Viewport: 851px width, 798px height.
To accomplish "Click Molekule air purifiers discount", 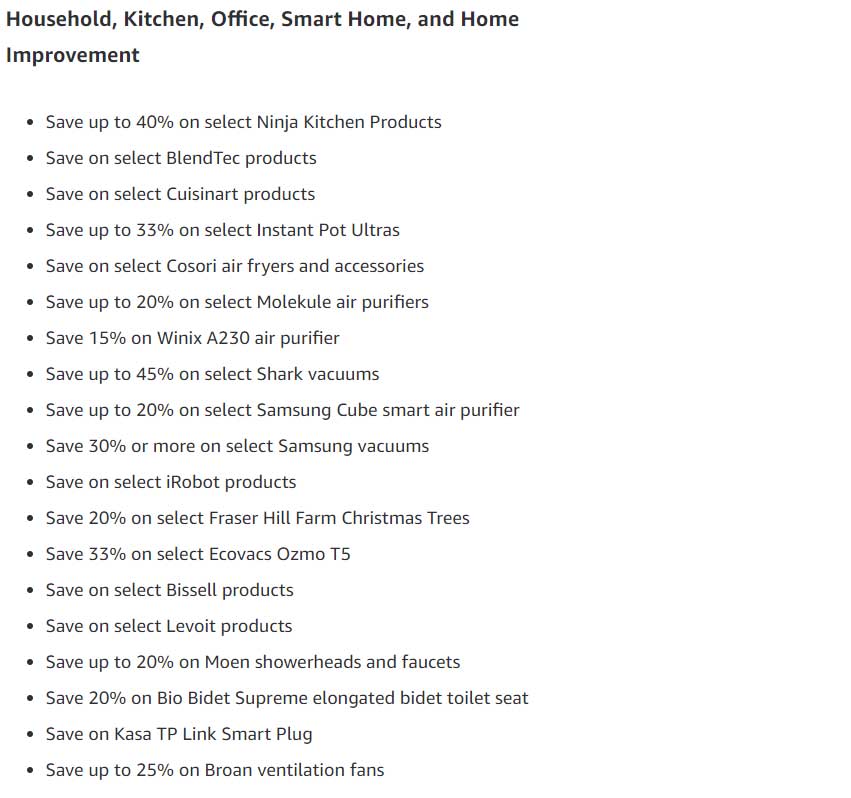I will tap(237, 302).
